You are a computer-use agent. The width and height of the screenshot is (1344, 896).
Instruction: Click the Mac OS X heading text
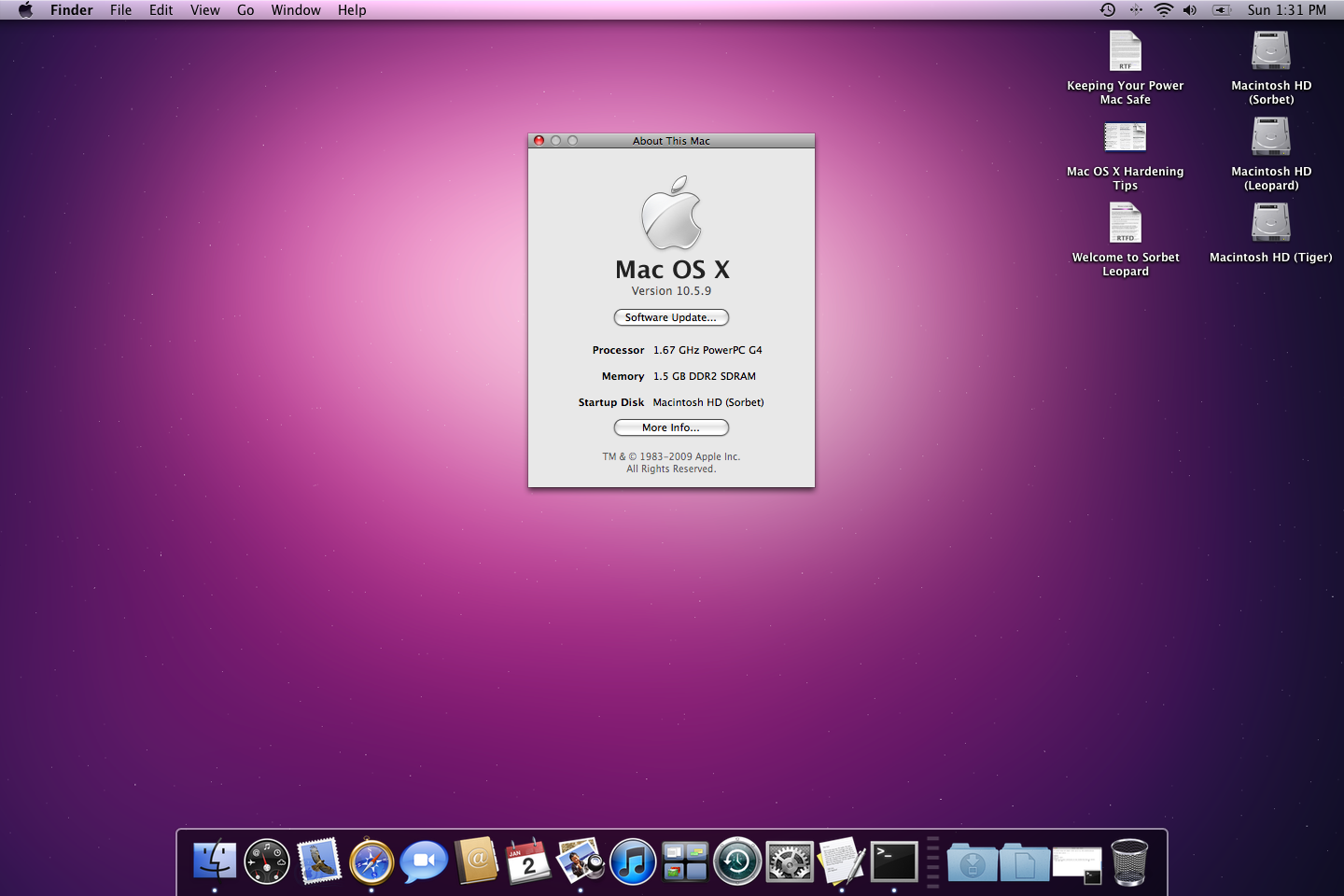tap(672, 270)
